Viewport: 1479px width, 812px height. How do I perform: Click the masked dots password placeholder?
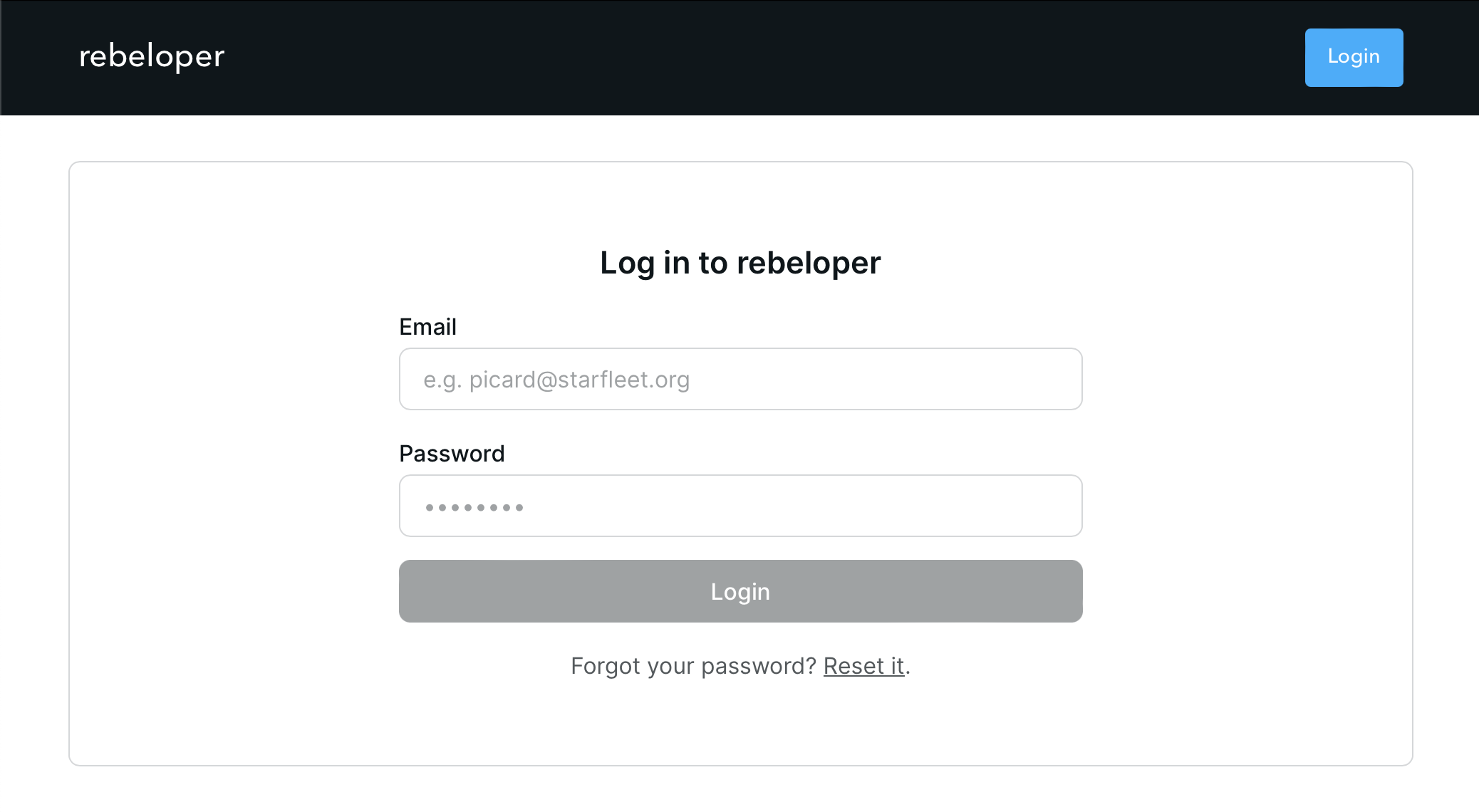click(x=474, y=508)
